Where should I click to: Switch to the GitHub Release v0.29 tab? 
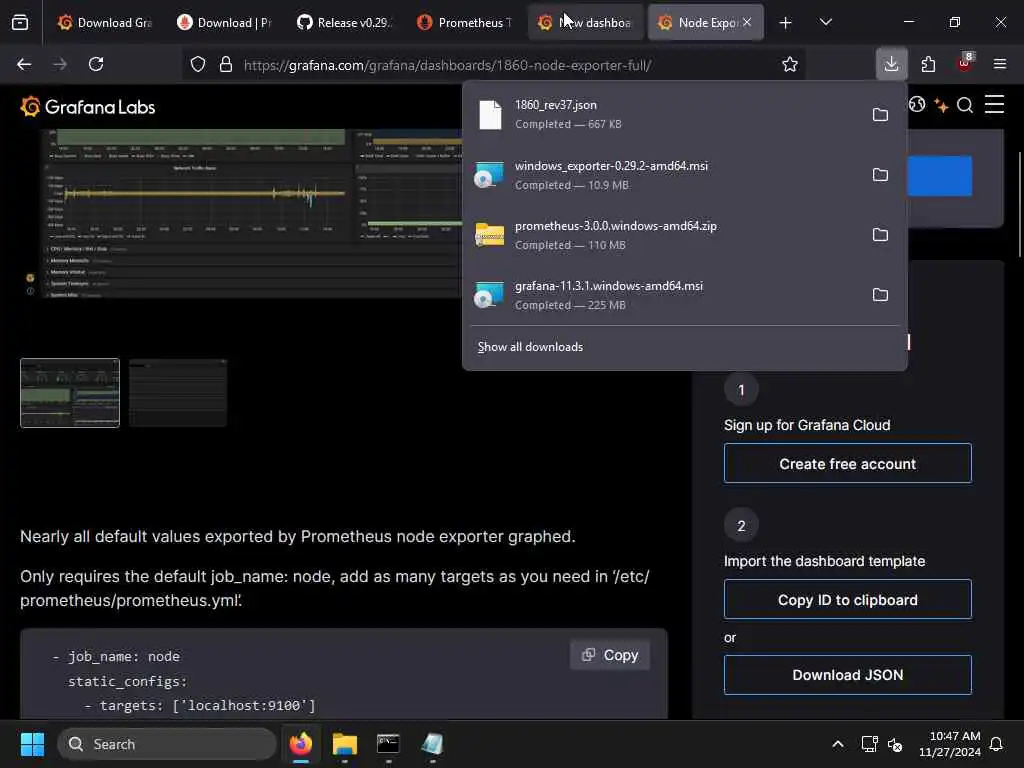[345, 22]
